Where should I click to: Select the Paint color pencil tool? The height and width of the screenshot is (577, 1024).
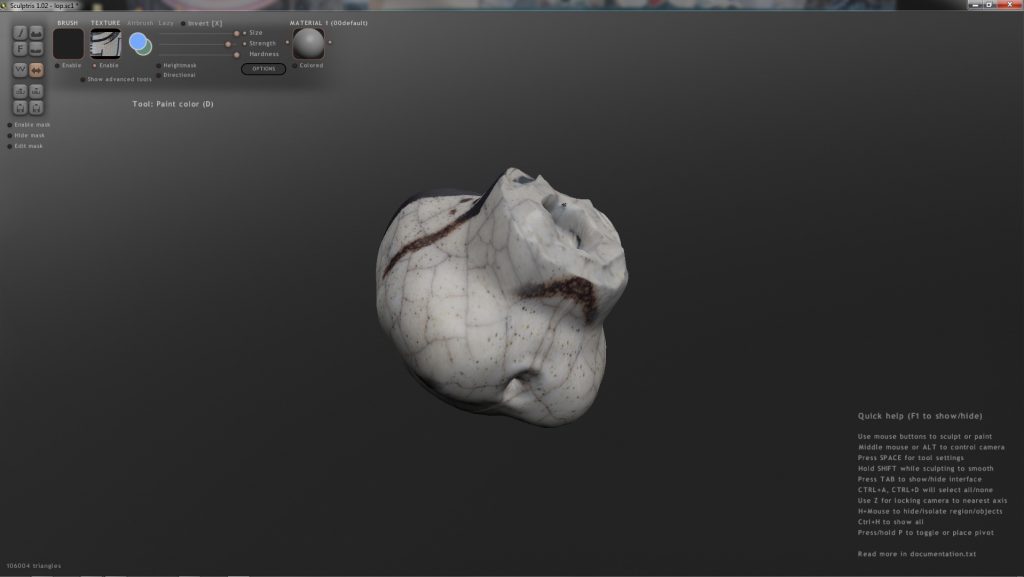(20, 32)
